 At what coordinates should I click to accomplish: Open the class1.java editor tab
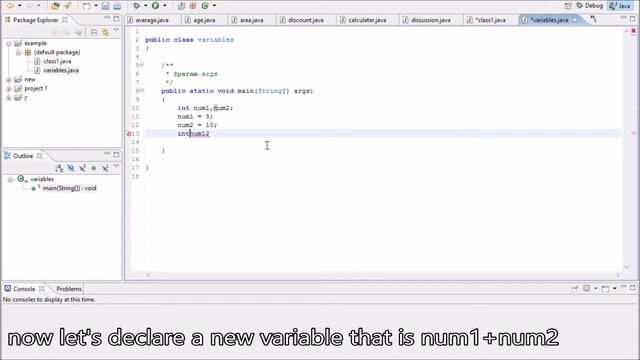[x=490, y=20]
